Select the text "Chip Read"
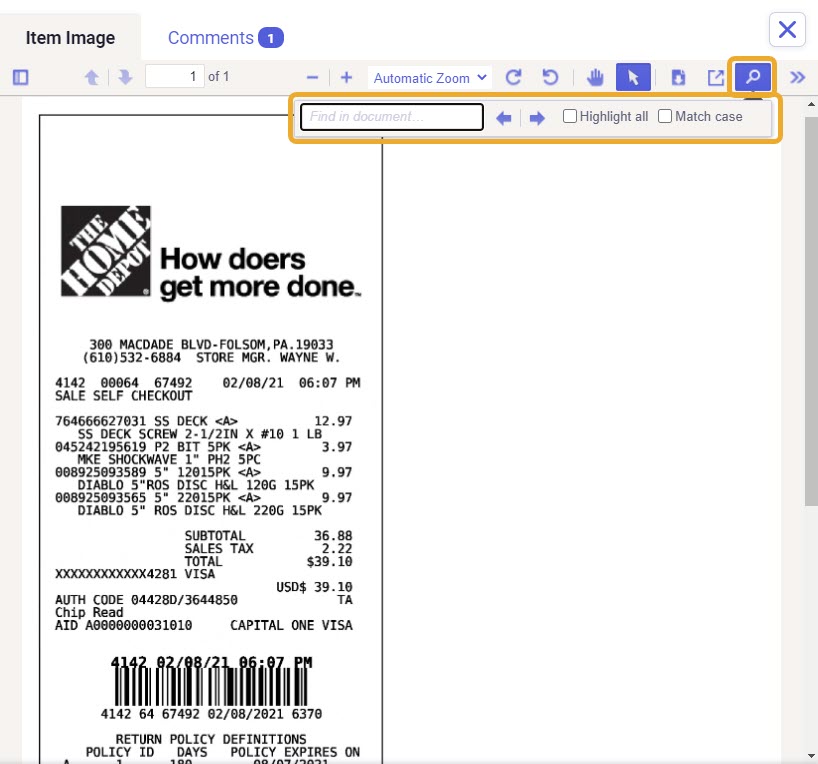Screen dimensions: 818x764 (89, 612)
